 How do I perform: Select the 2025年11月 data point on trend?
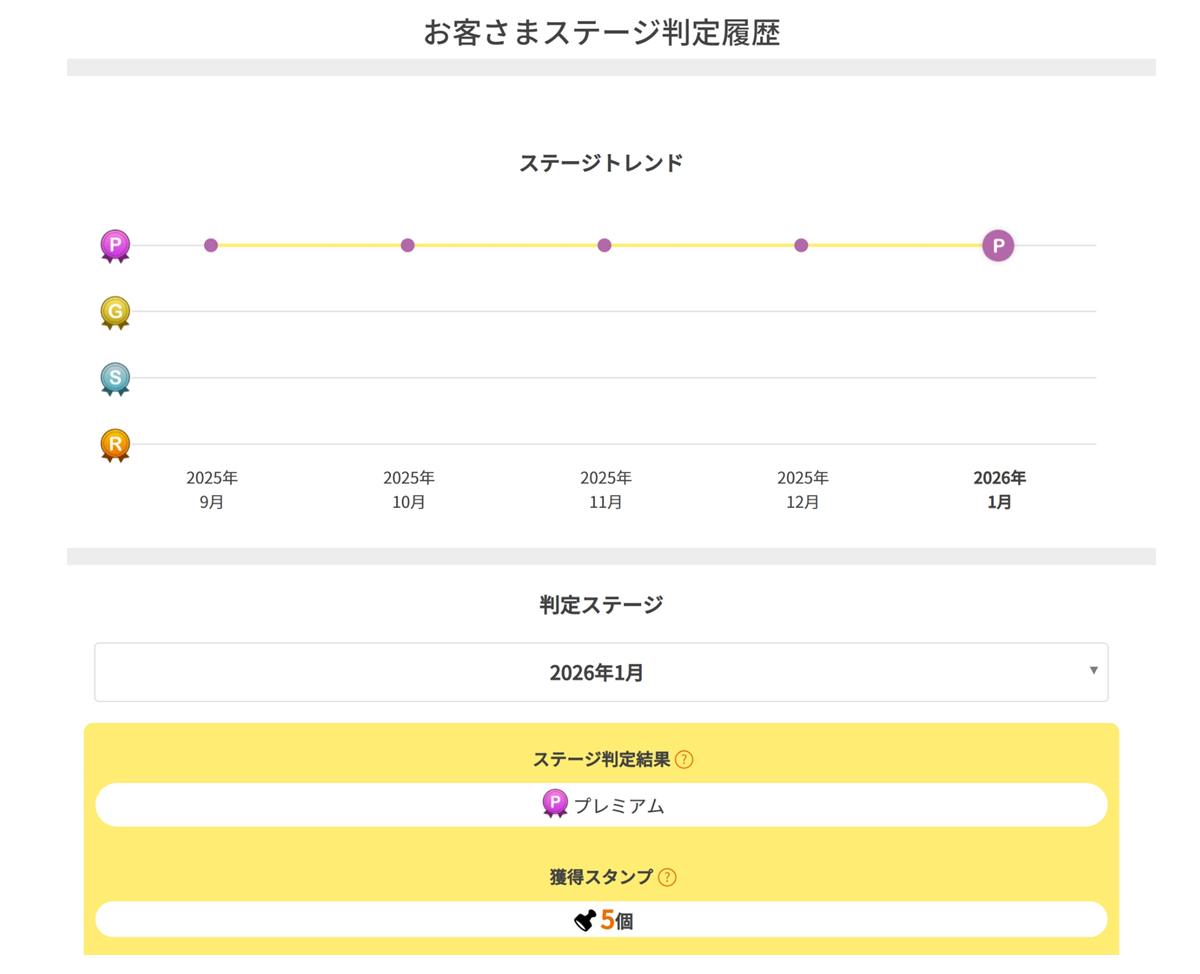pos(604,245)
